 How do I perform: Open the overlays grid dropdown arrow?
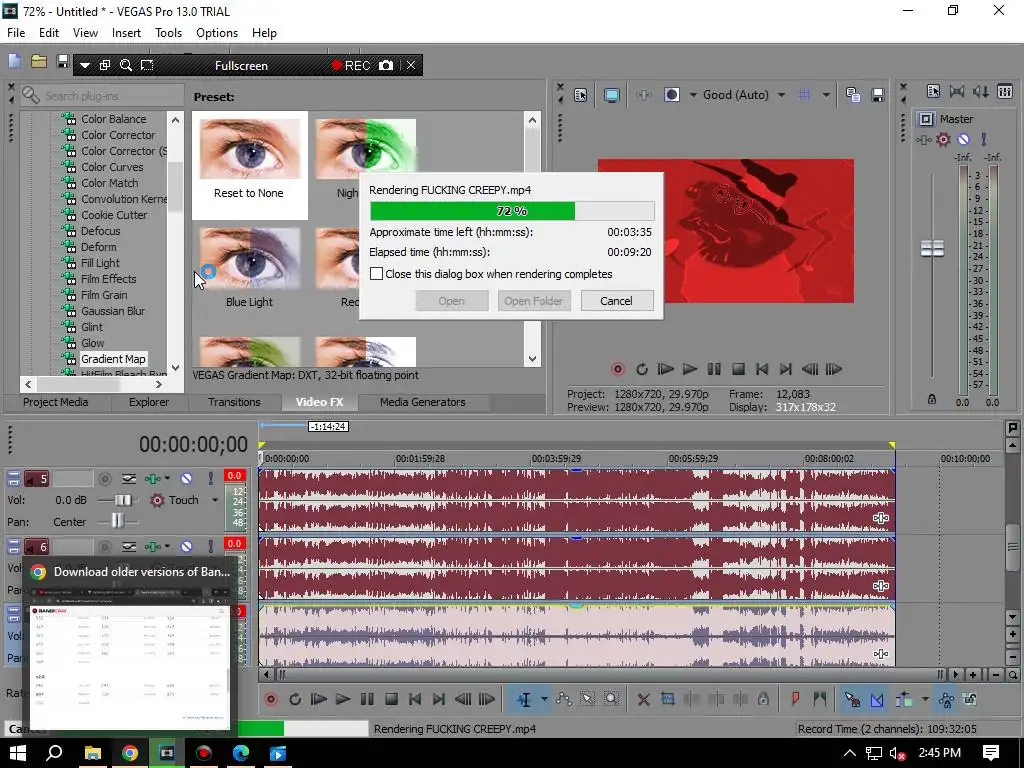[825, 95]
